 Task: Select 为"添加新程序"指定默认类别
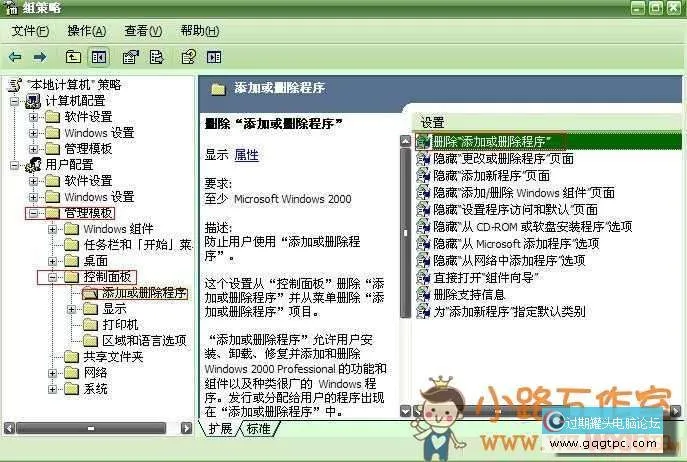click(509, 312)
